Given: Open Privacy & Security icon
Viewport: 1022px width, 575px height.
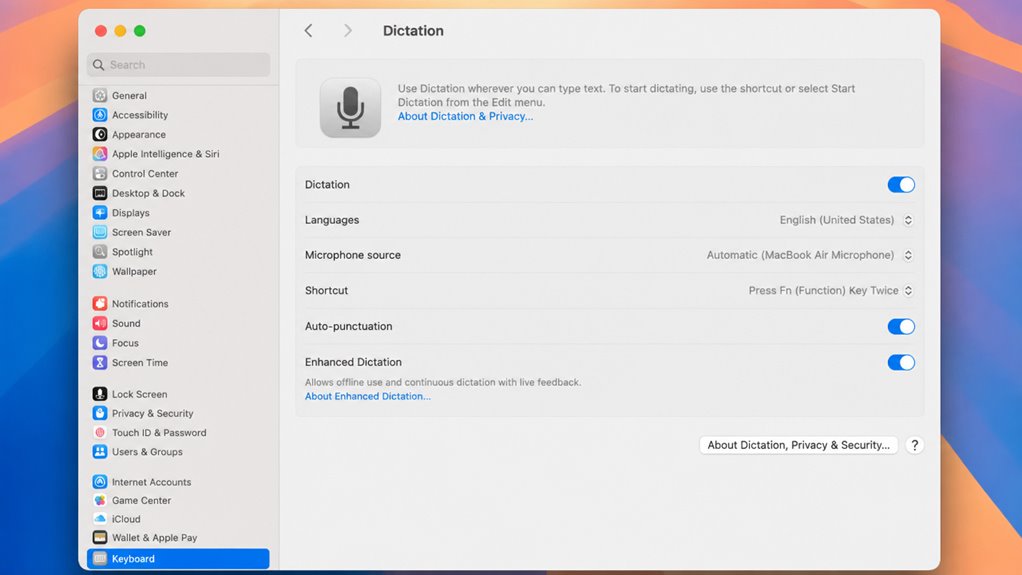Looking at the screenshot, I should coord(100,413).
